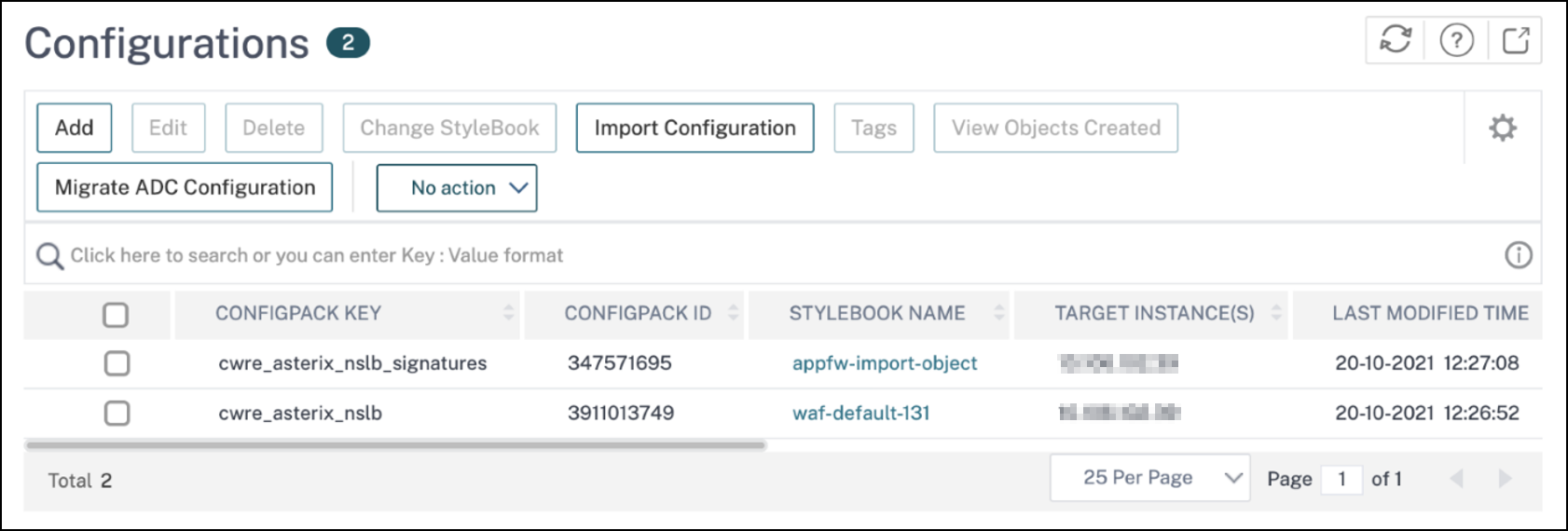Expand the 25 Per Page dropdown
The width and height of the screenshot is (1568, 531).
(x=1149, y=478)
